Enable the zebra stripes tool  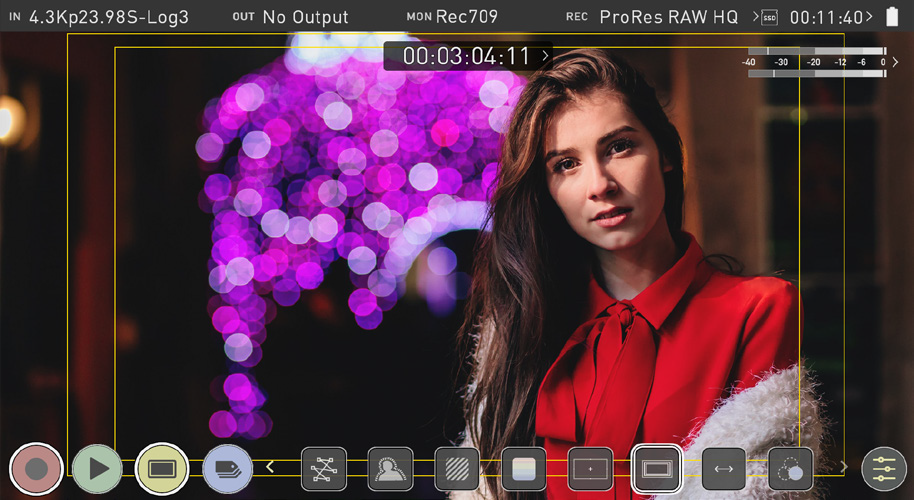click(x=457, y=468)
